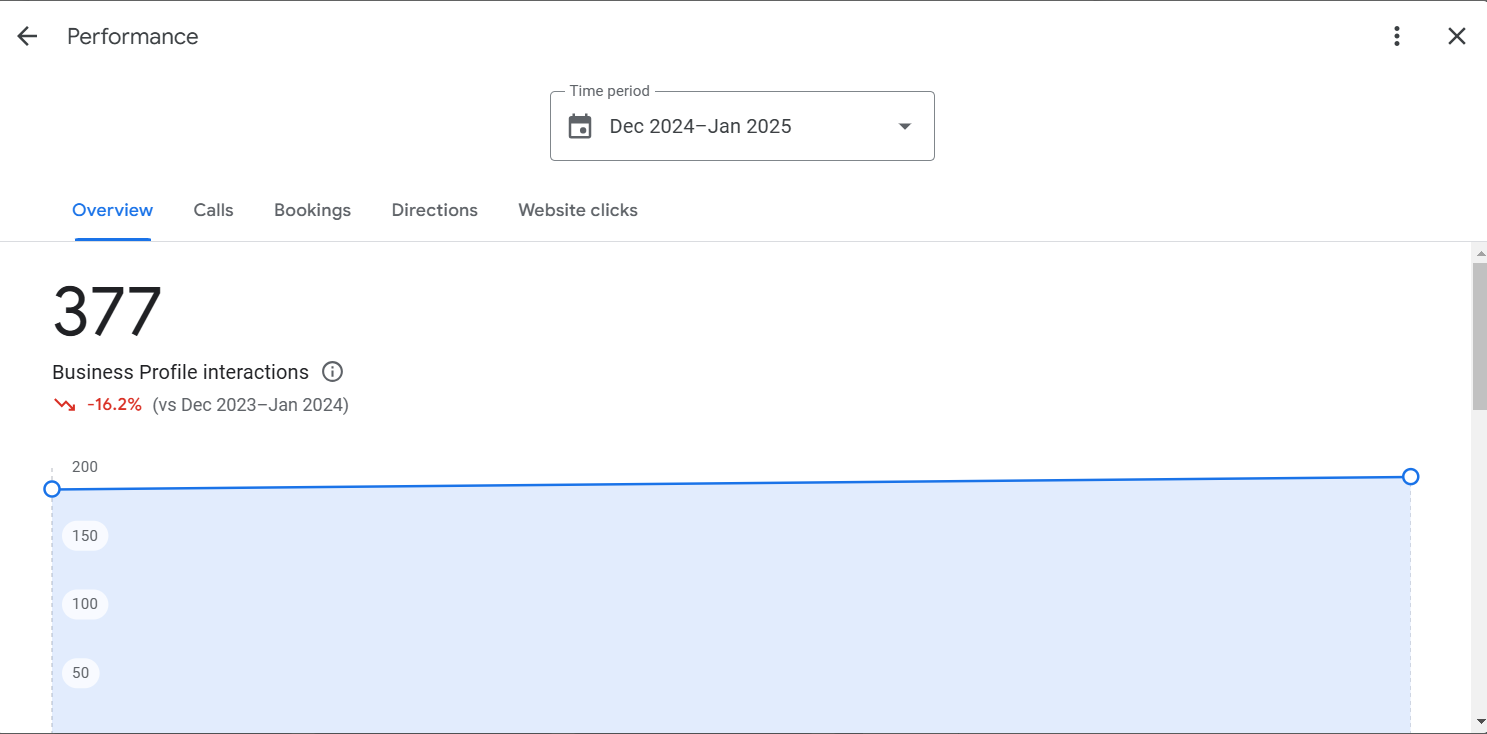
Task: Switch to Website clicks tab
Action: coord(578,210)
